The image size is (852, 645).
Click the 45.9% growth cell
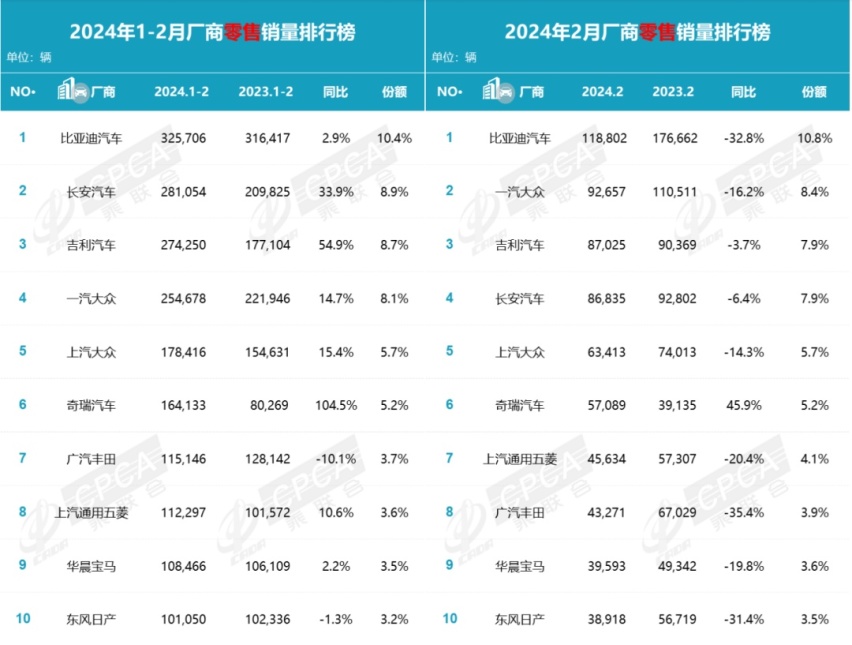click(744, 405)
